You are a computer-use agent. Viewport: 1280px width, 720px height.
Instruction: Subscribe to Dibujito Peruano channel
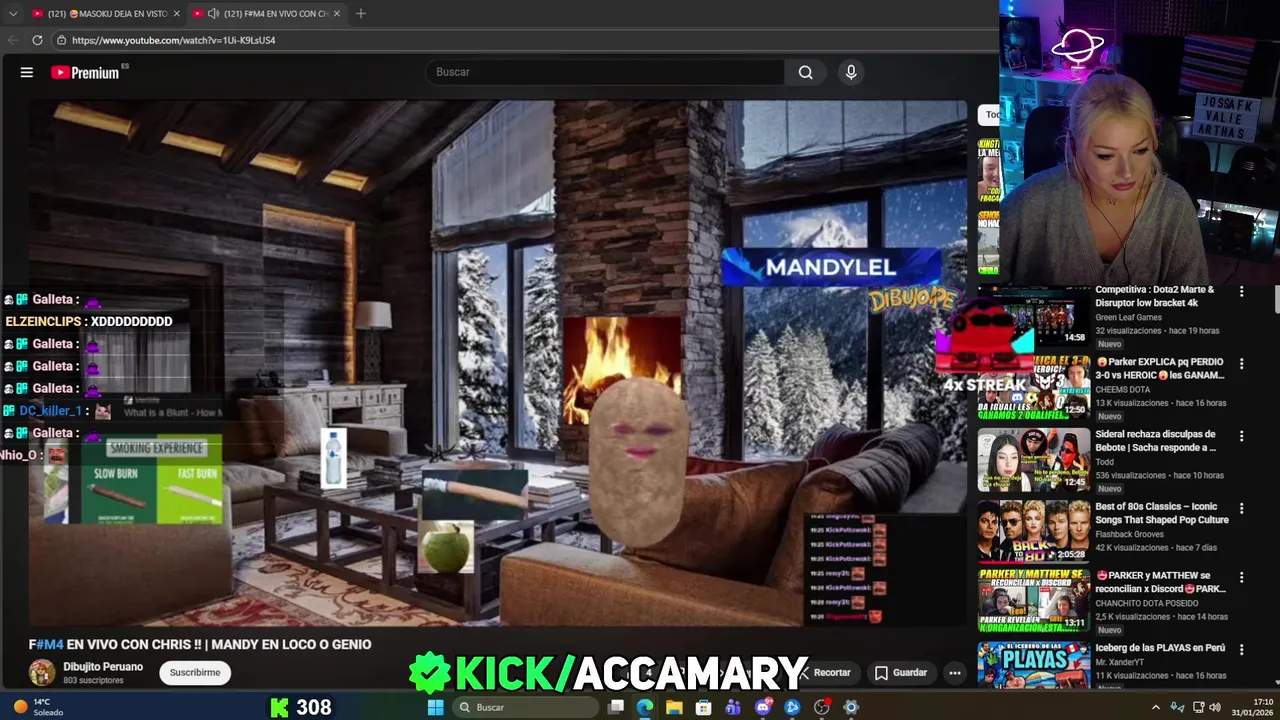pyautogui.click(x=195, y=672)
